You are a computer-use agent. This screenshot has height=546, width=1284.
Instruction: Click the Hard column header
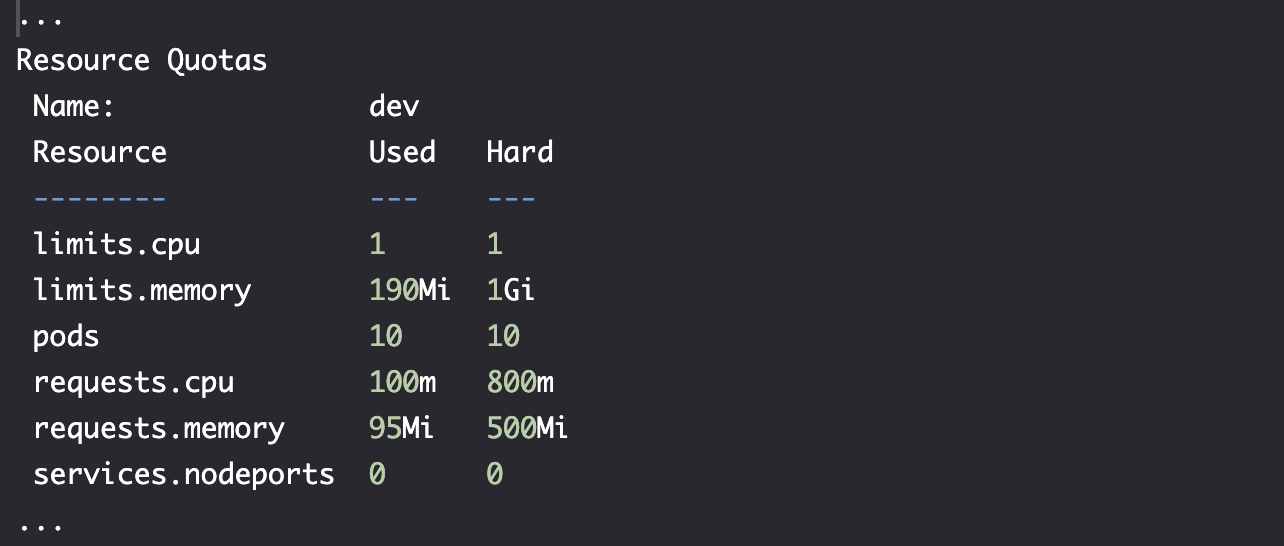coord(520,152)
